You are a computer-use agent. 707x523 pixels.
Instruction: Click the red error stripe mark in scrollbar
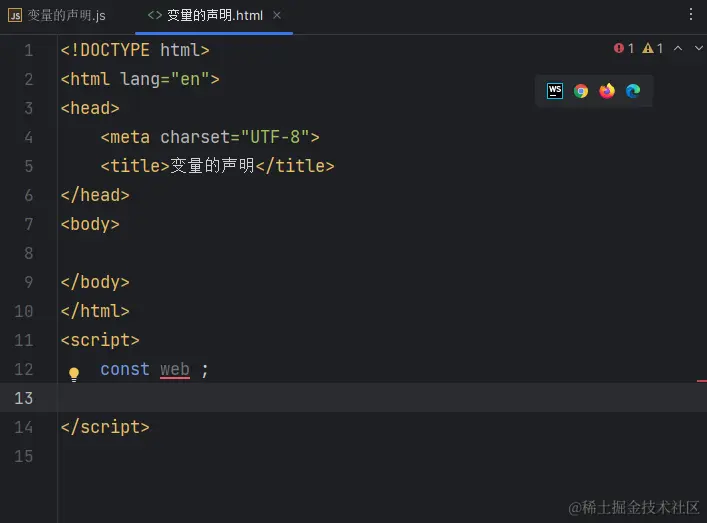[701, 381]
